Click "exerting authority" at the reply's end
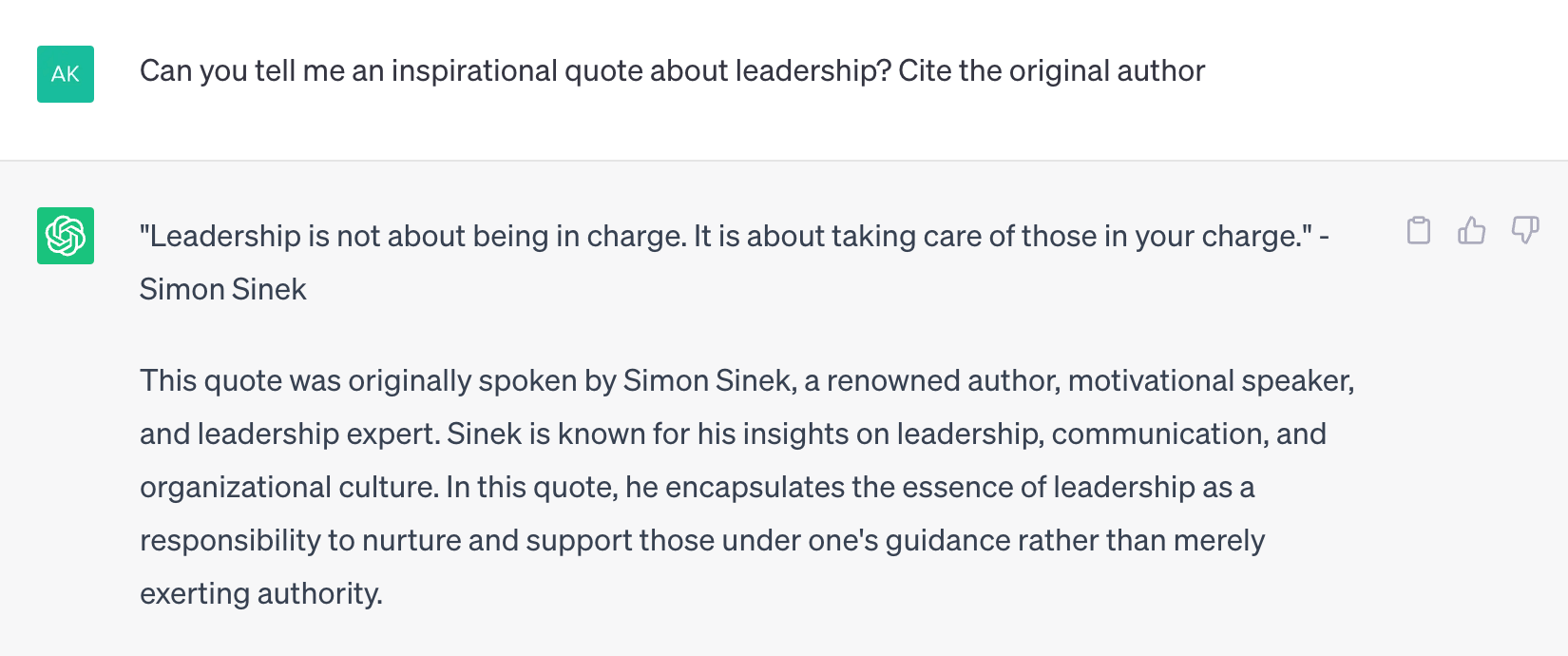1568x656 pixels. pyautogui.click(x=259, y=594)
